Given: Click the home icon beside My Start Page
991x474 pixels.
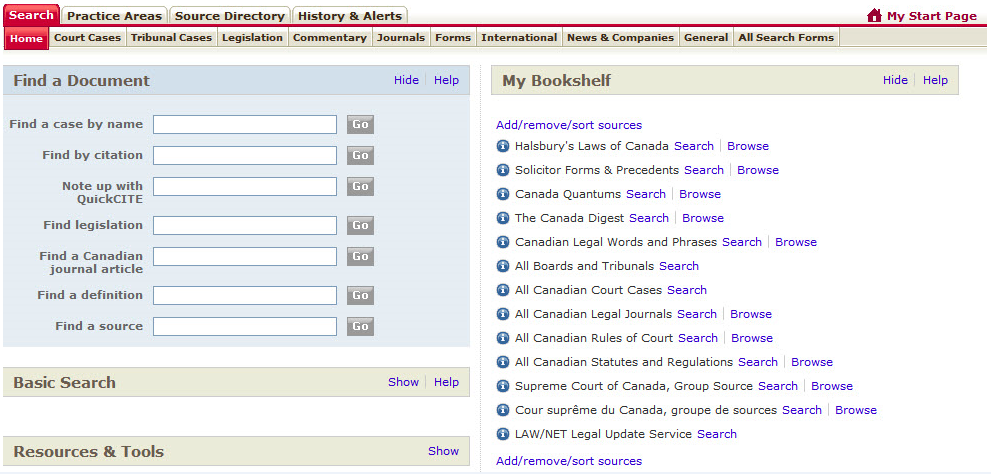Looking at the screenshot, I should (x=874, y=16).
